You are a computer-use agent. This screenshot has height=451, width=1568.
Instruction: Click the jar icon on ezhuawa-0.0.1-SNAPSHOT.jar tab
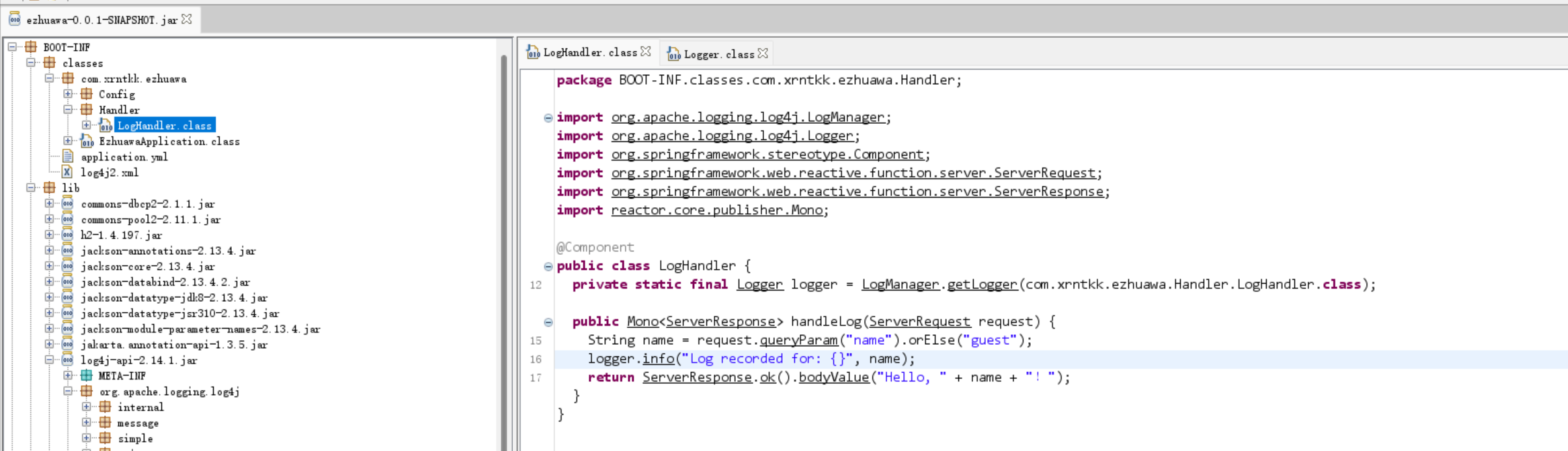14,20
